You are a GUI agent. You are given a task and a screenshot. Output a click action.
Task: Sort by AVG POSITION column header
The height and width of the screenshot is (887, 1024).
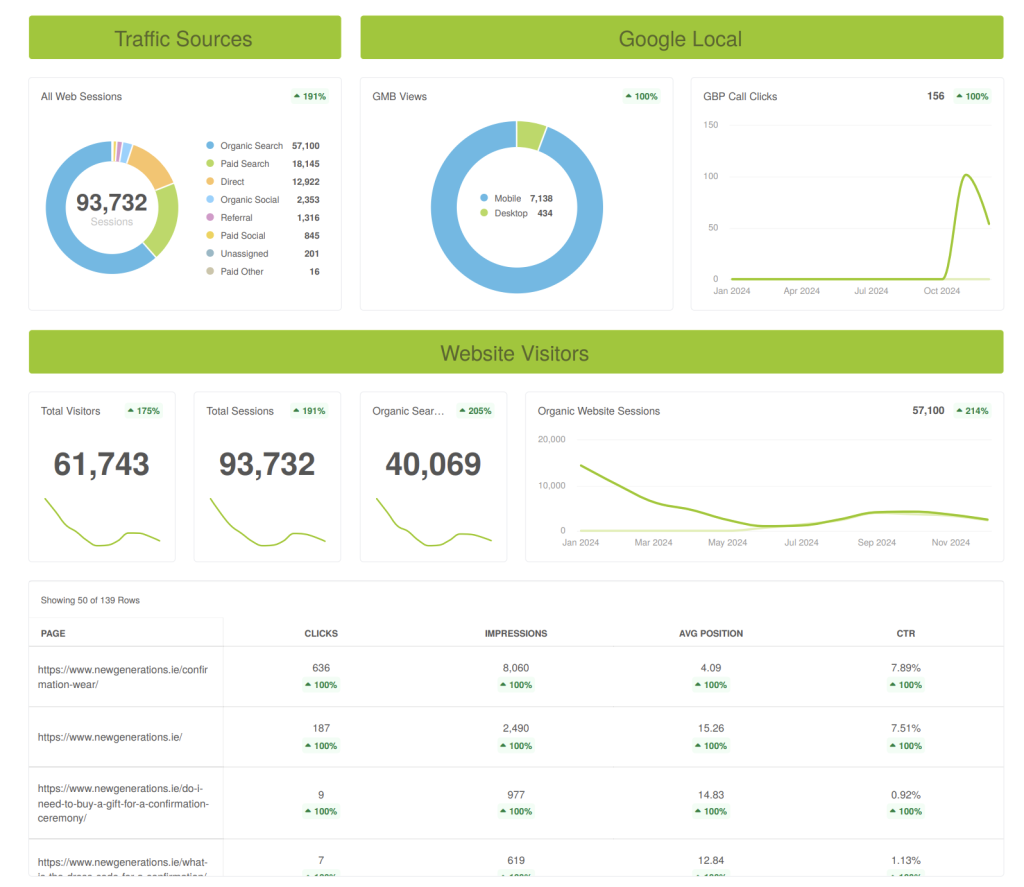pyautogui.click(x=711, y=634)
